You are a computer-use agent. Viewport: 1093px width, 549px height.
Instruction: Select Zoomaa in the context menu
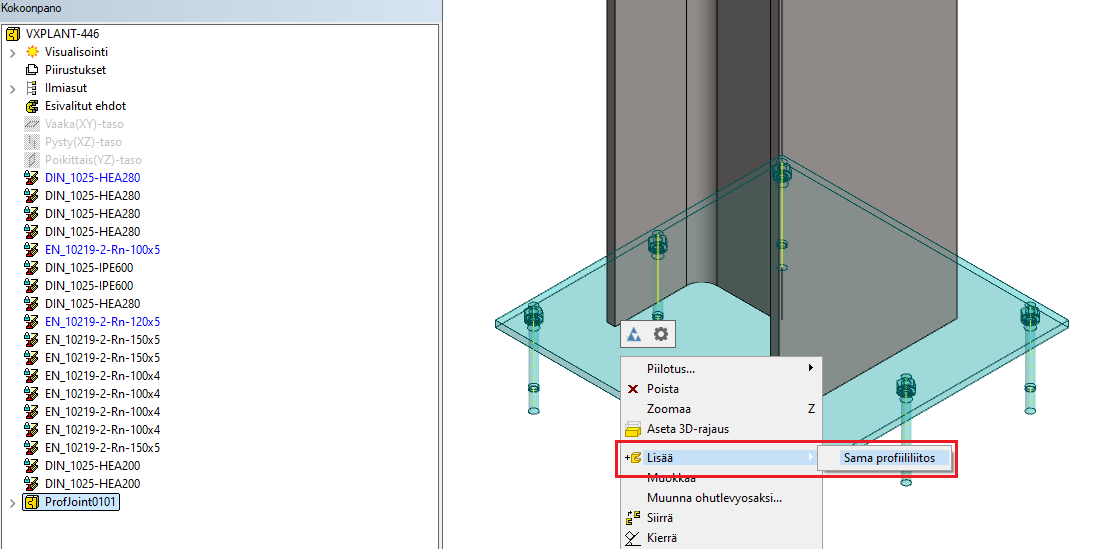(x=668, y=409)
